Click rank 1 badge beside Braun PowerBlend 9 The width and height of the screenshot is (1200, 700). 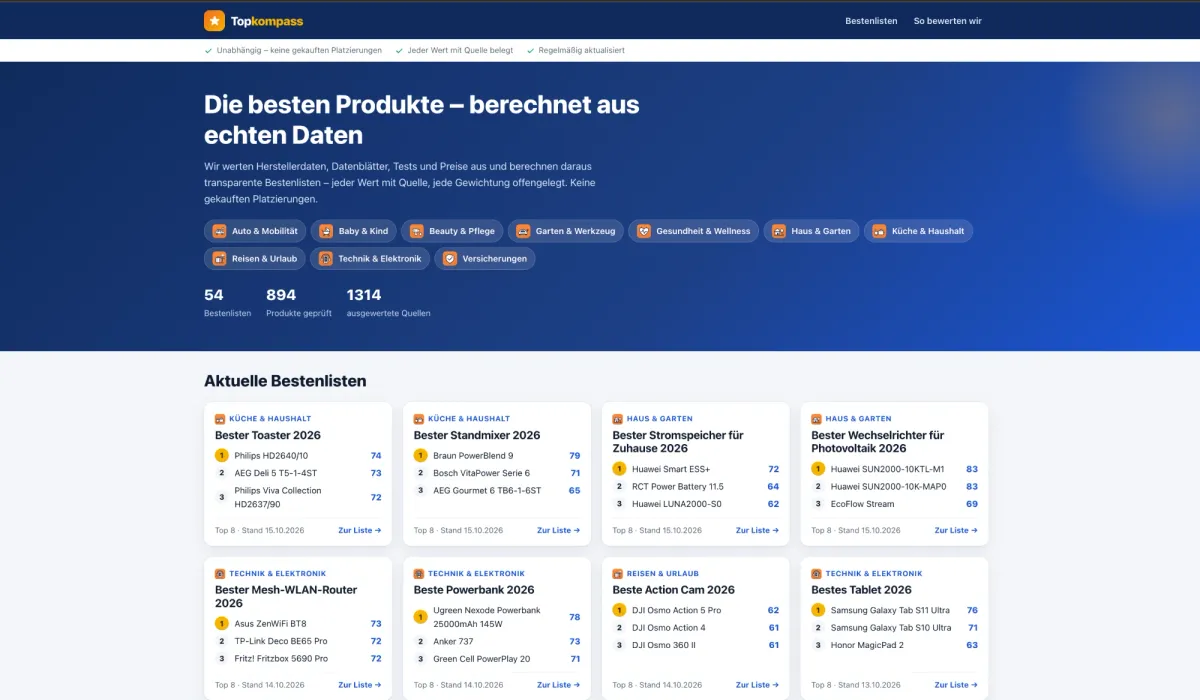pyautogui.click(x=420, y=455)
